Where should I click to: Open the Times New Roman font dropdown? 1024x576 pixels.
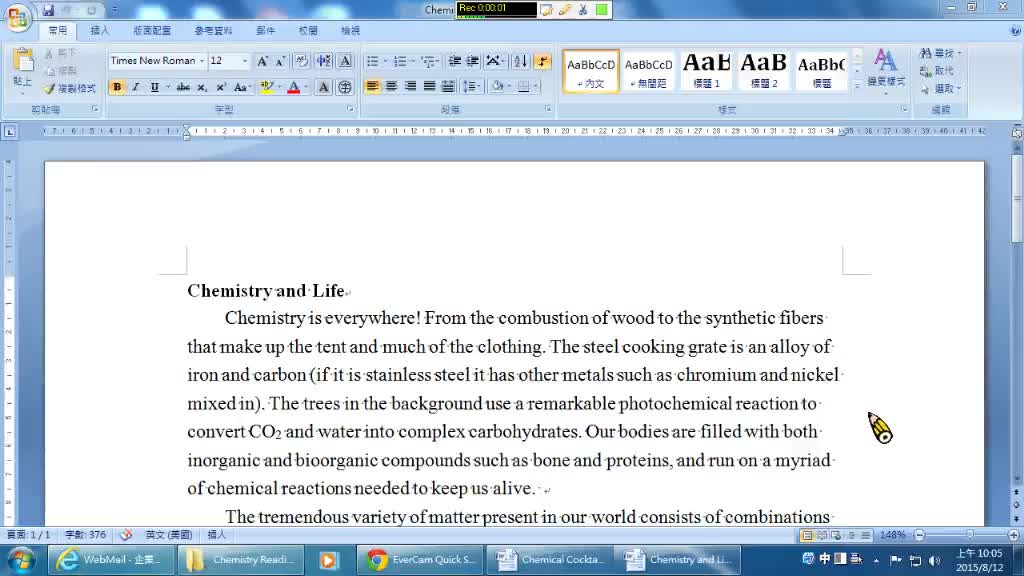pyautogui.click(x=201, y=61)
